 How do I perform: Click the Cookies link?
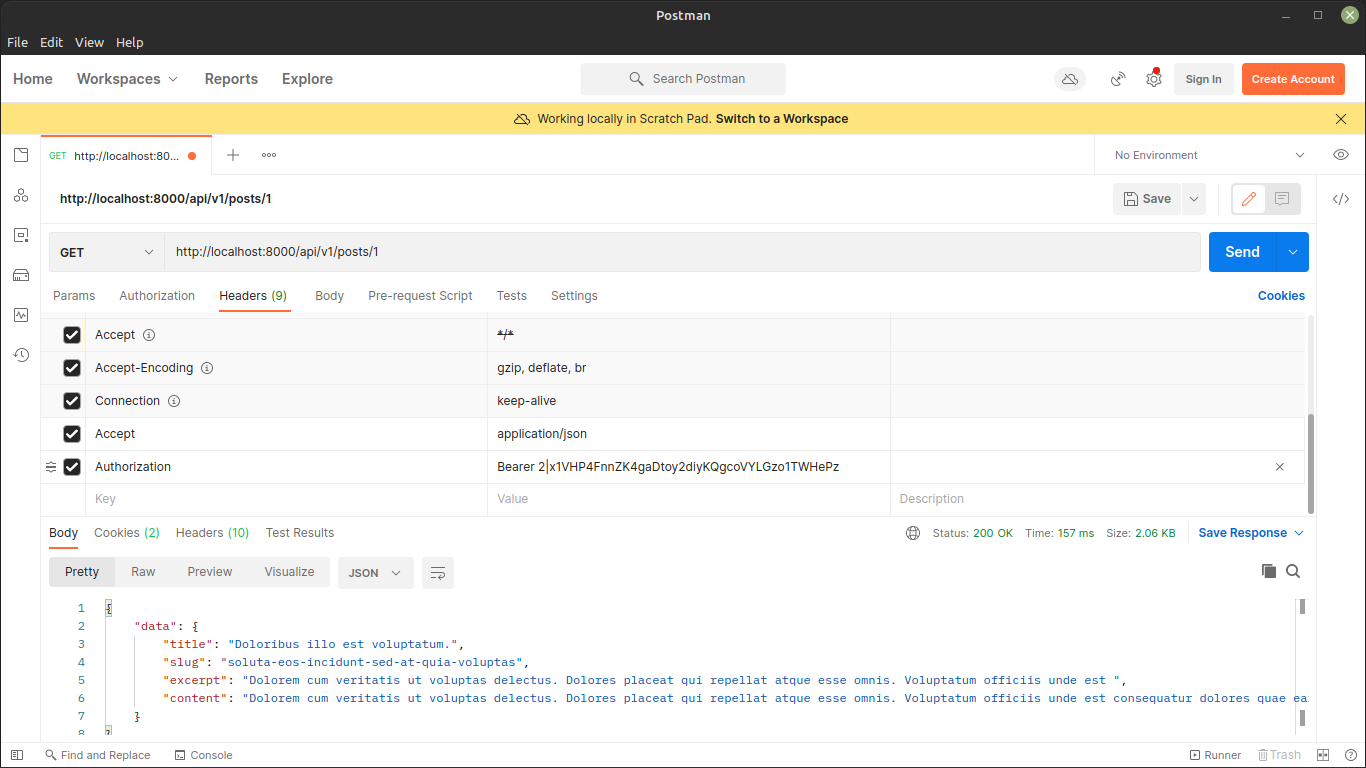pyautogui.click(x=1281, y=296)
